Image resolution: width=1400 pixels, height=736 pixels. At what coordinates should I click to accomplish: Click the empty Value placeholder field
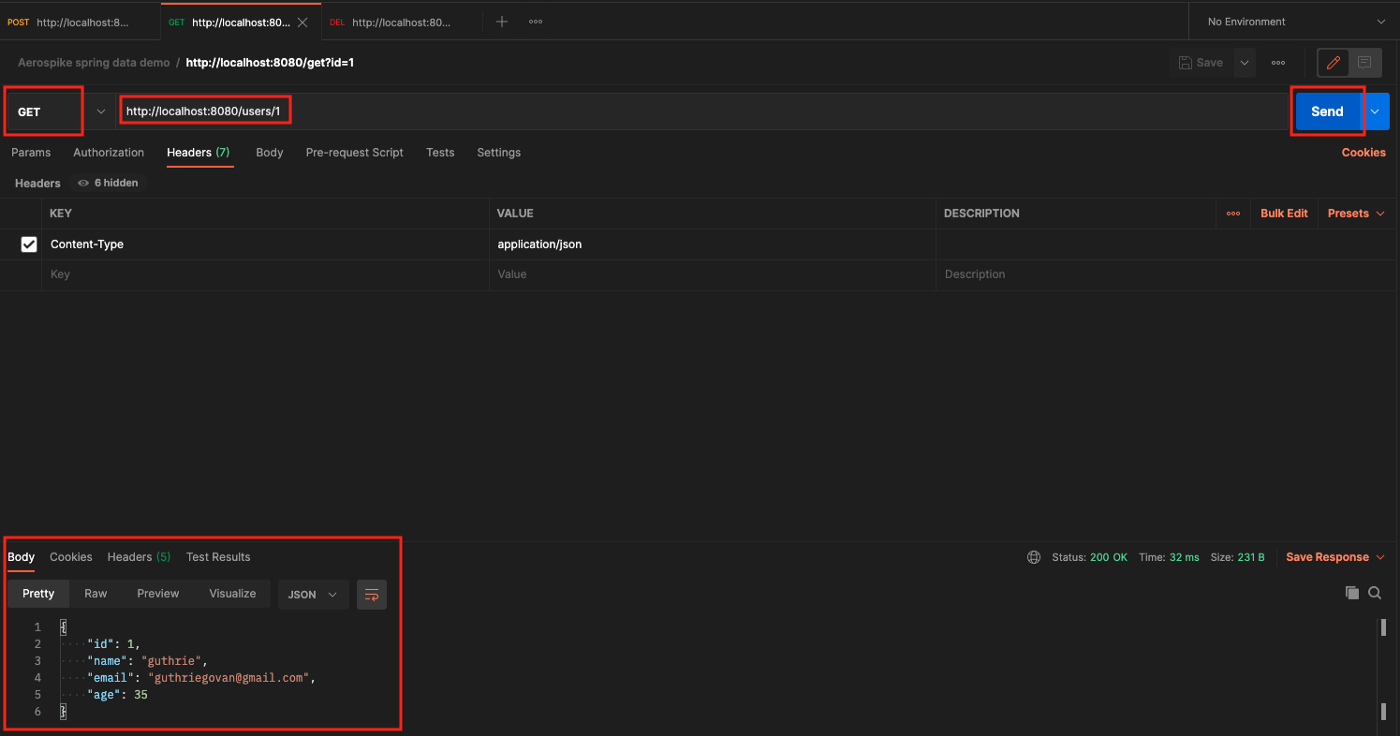point(712,274)
